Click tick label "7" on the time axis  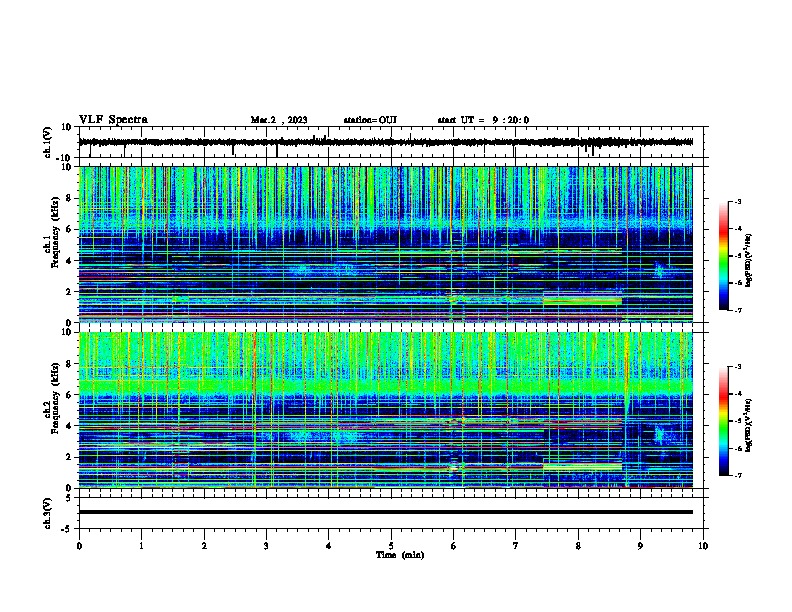(x=516, y=546)
